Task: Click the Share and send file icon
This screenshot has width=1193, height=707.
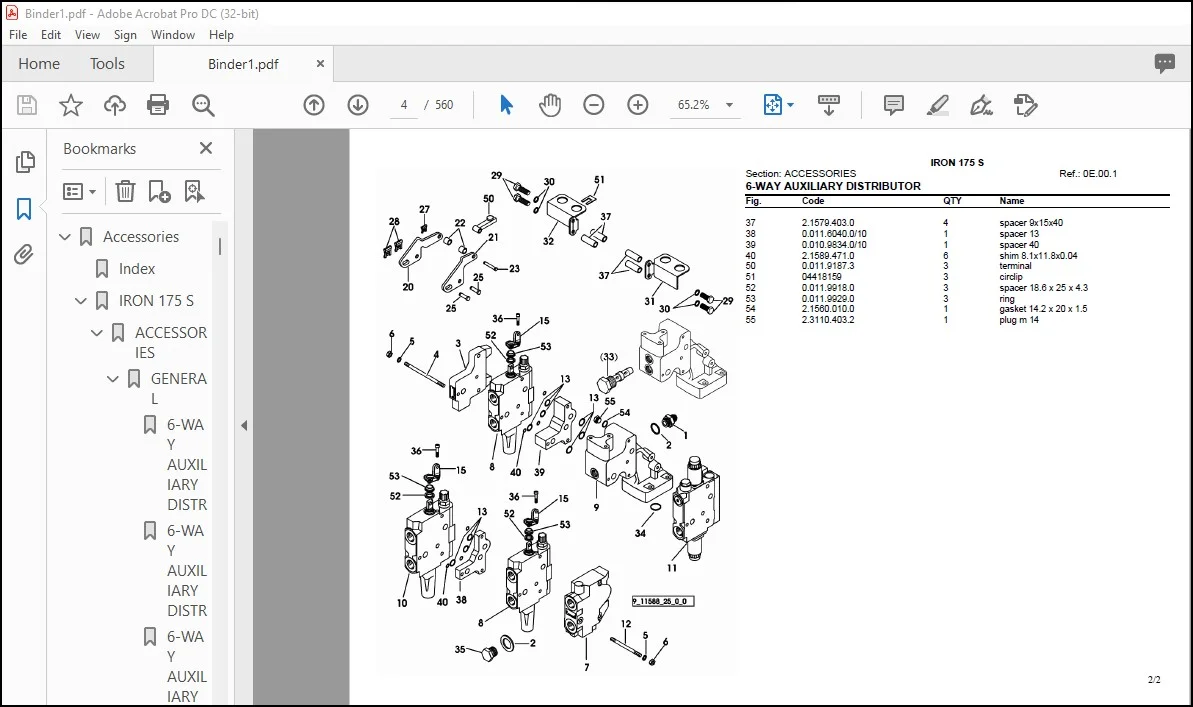Action: coord(1026,105)
